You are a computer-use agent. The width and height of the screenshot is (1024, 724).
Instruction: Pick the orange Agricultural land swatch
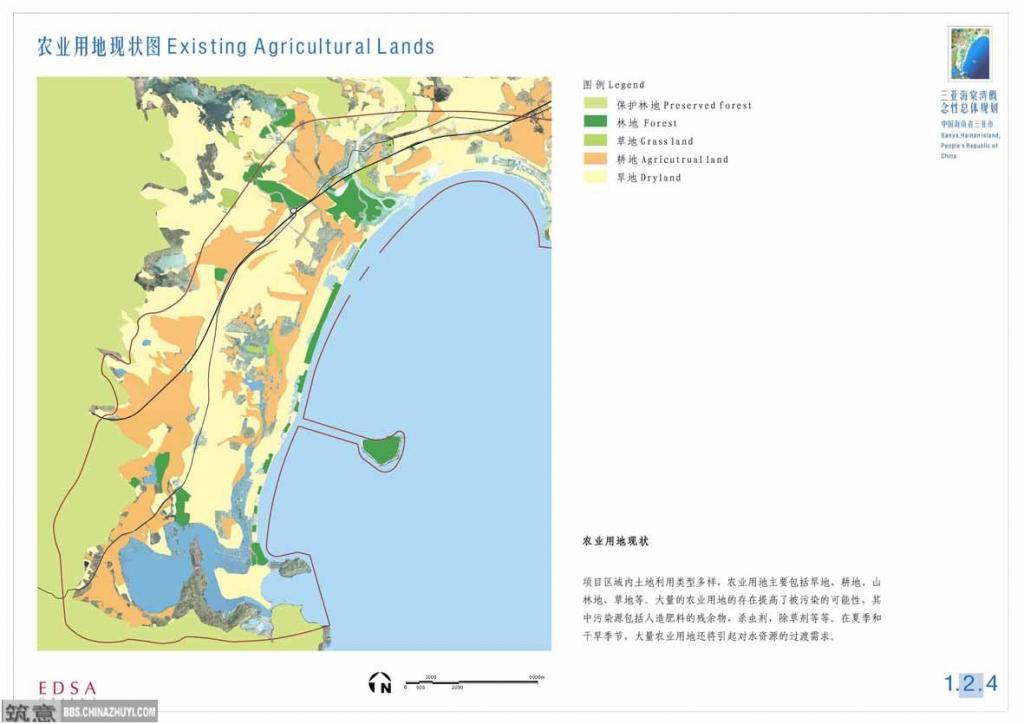click(597, 159)
